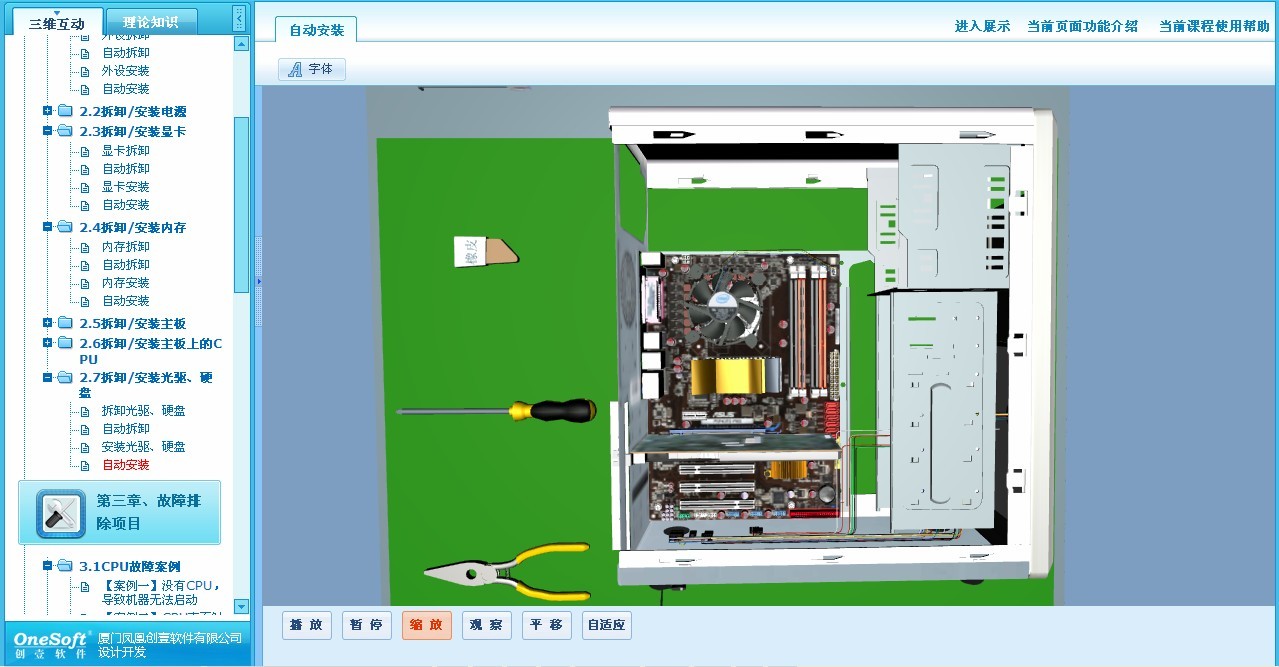Click the tree scrollbar down arrow
The image size is (1279, 667).
click(241, 606)
